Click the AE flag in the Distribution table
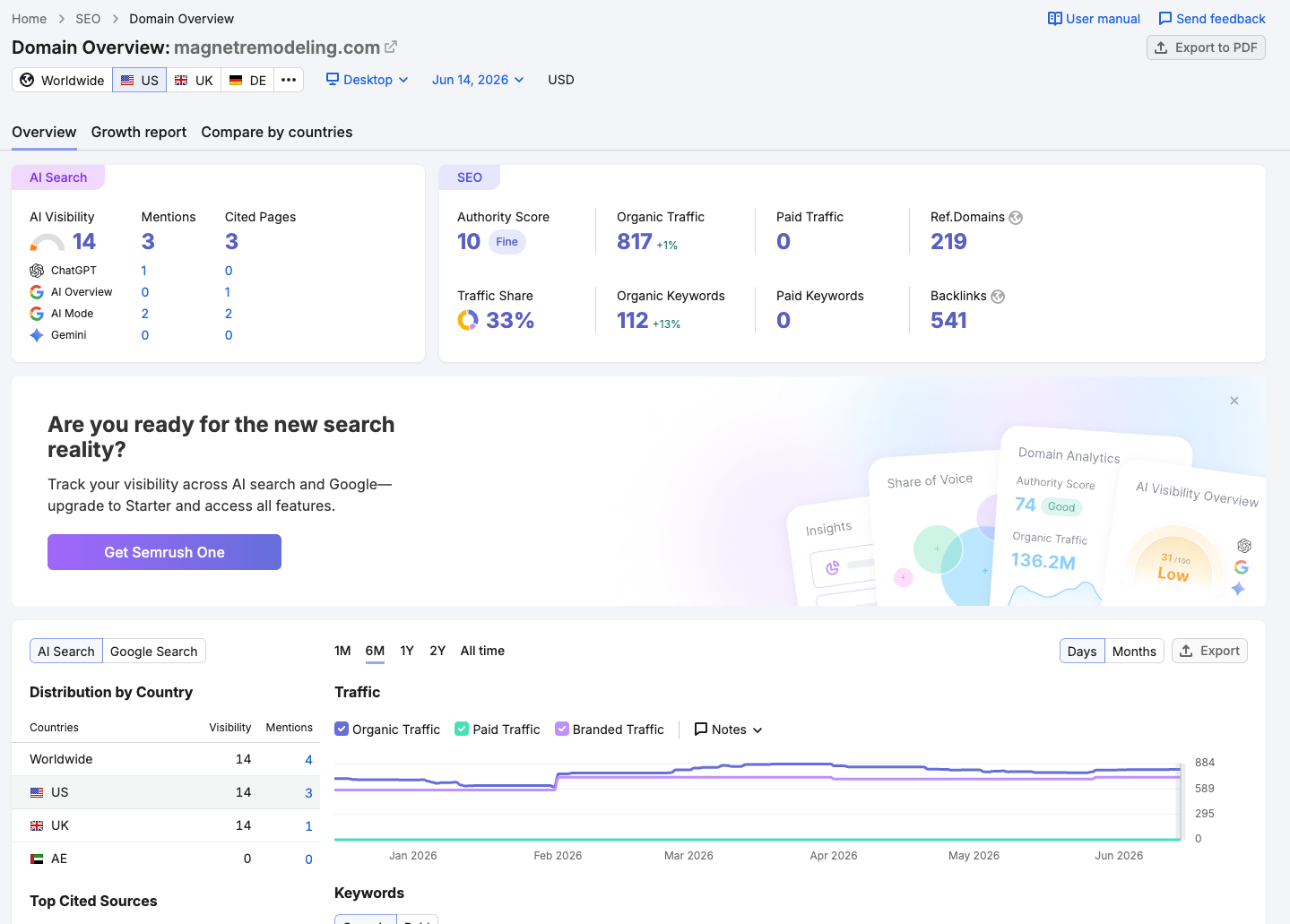 point(37,859)
